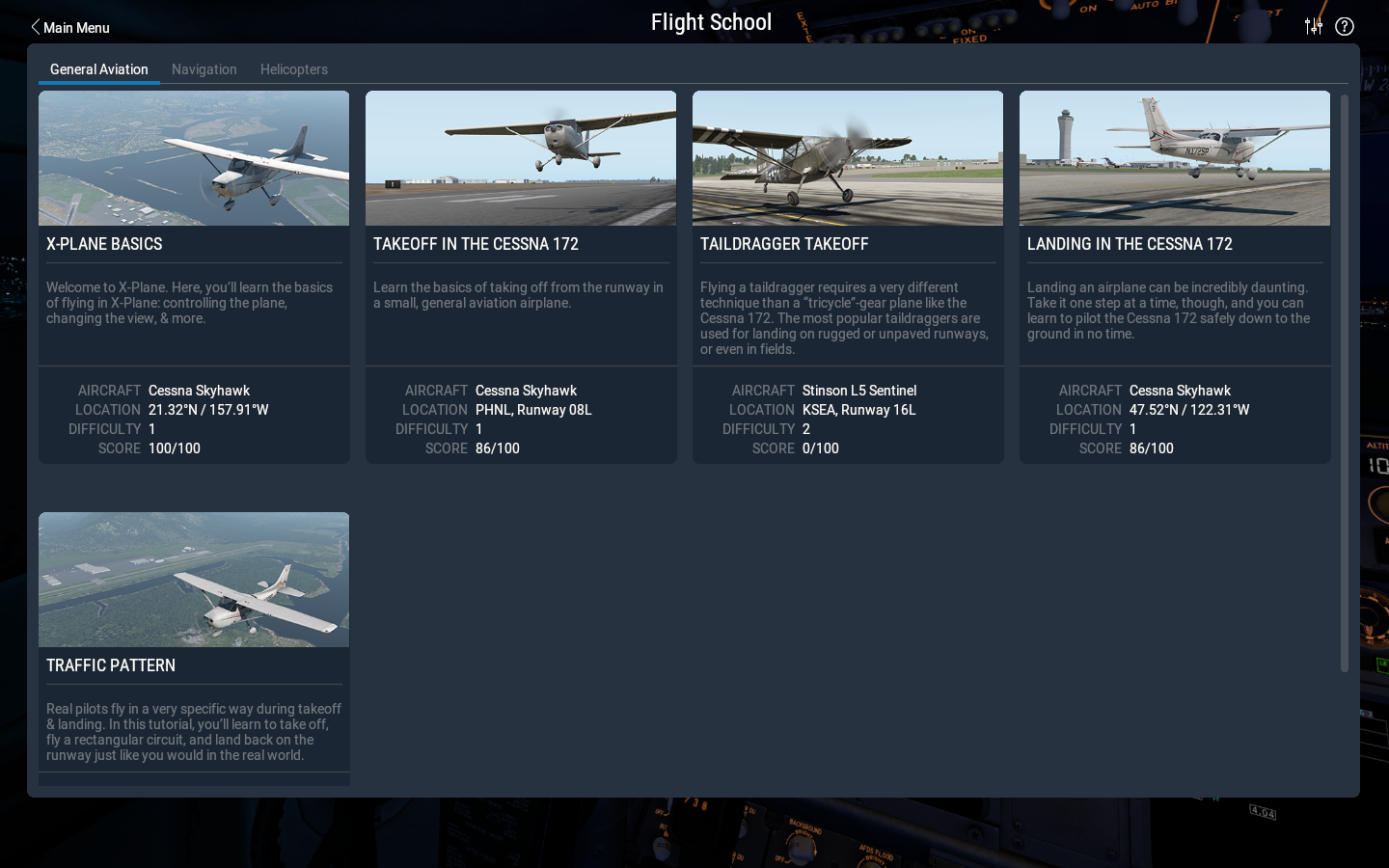
Task: Open the Taildragger Takeoff lesson thumbnail
Action: point(848,158)
